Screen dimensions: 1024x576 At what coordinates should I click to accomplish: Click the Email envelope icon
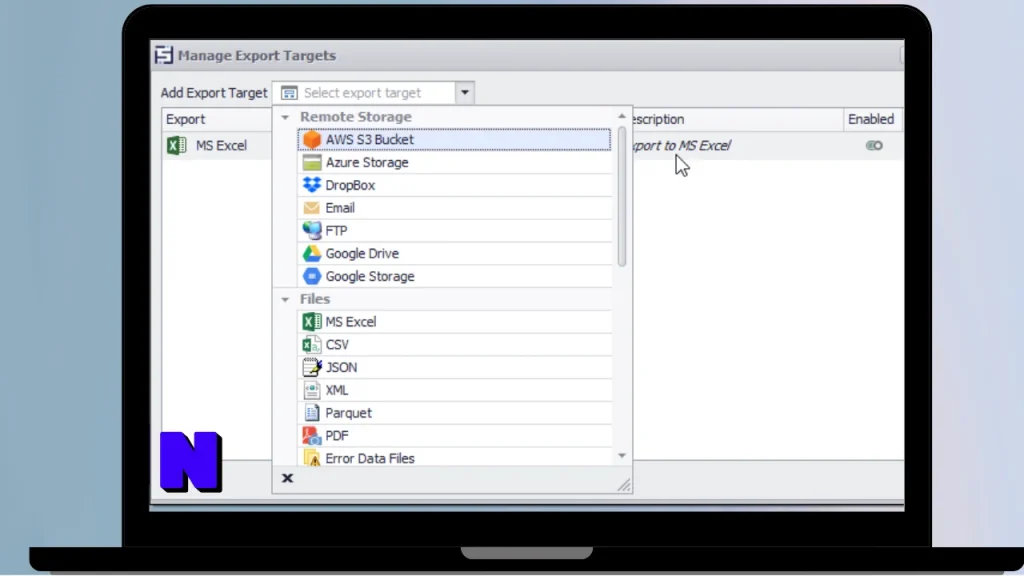click(312, 208)
